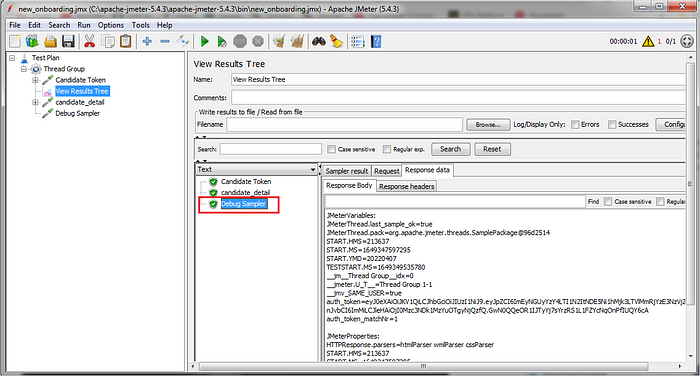Select the candidate_detail result entry
Screen dimensions: 700x376
pos(245,192)
